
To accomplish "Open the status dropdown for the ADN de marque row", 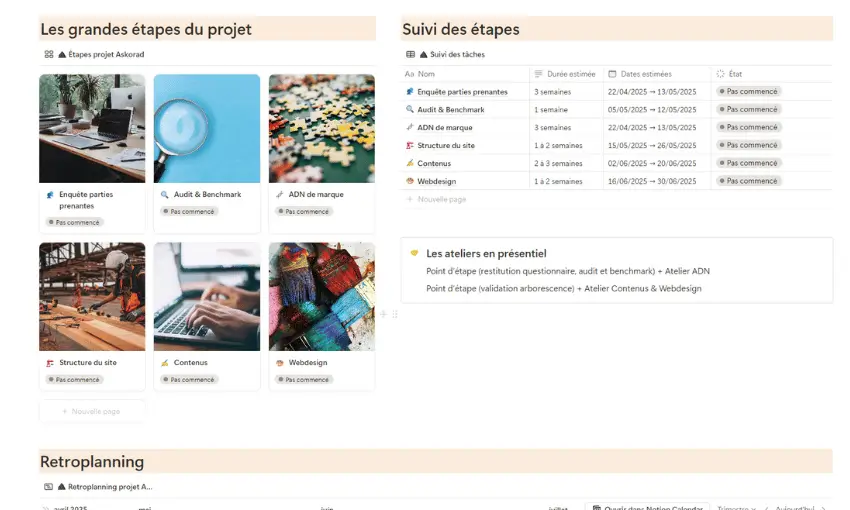I will pyautogui.click(x=749, y=127).
